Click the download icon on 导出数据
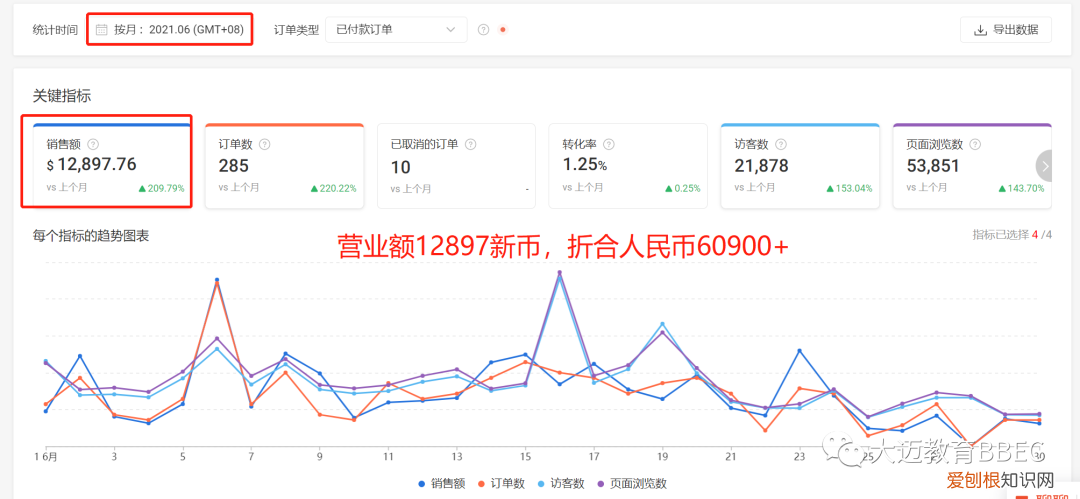 (x=980, y=30)
